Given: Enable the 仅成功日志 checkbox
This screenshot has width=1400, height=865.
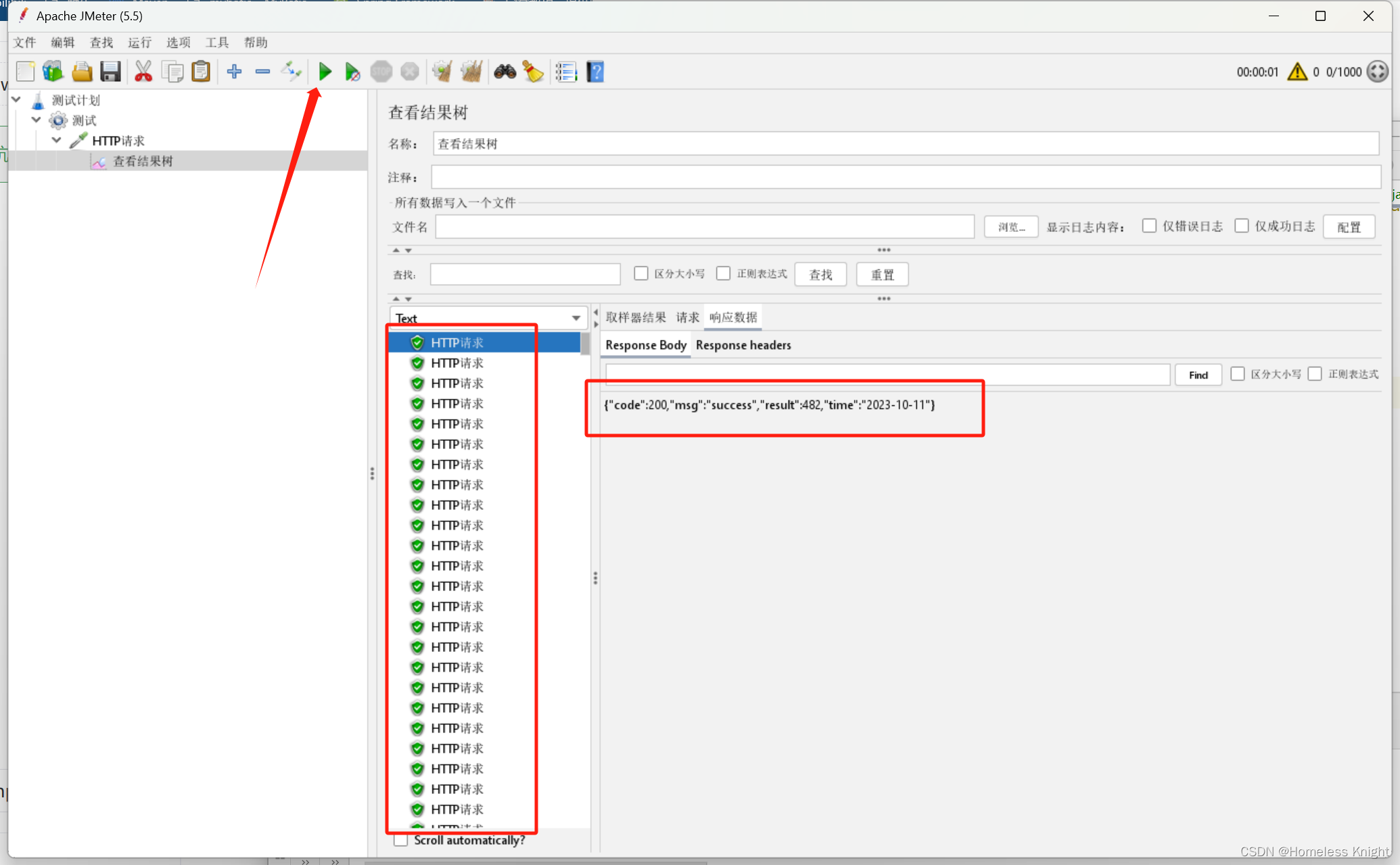Looking at the screenshot, I should tap(1242, 226).
